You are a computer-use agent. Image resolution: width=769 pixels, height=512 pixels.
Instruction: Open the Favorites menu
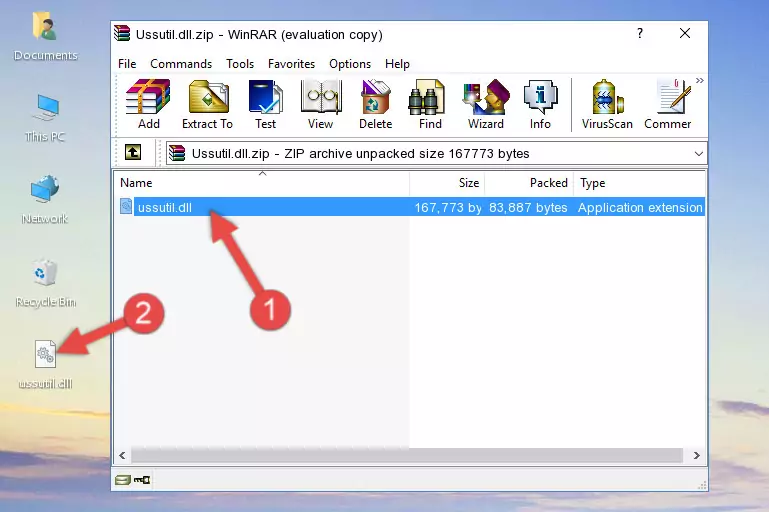pyautogui.click(x=291, y=64)
